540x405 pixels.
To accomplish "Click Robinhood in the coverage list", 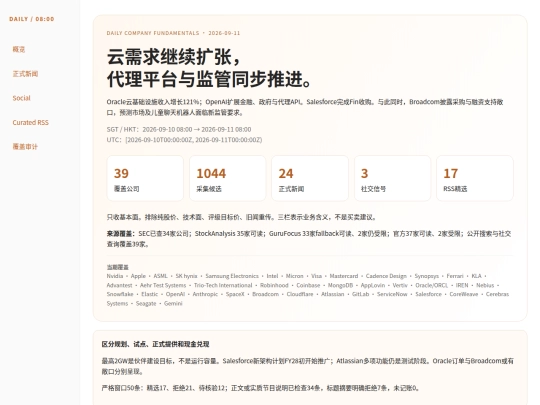I will point(274,285).
